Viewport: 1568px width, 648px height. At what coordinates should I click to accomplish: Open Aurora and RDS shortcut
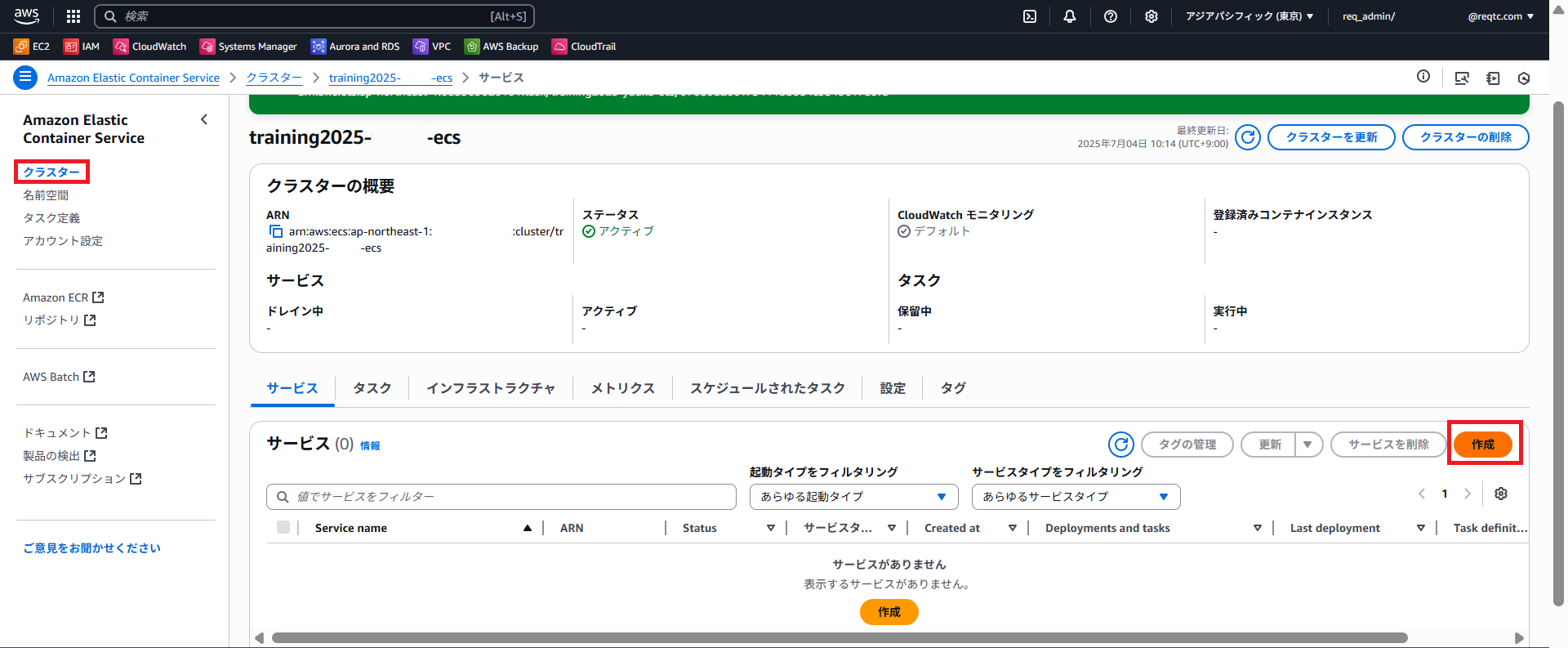pos(355,47)
